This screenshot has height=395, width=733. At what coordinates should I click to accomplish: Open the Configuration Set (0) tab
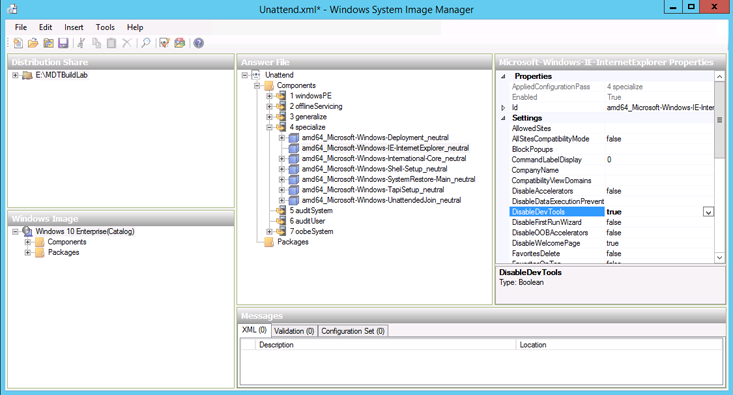[353, 331]
